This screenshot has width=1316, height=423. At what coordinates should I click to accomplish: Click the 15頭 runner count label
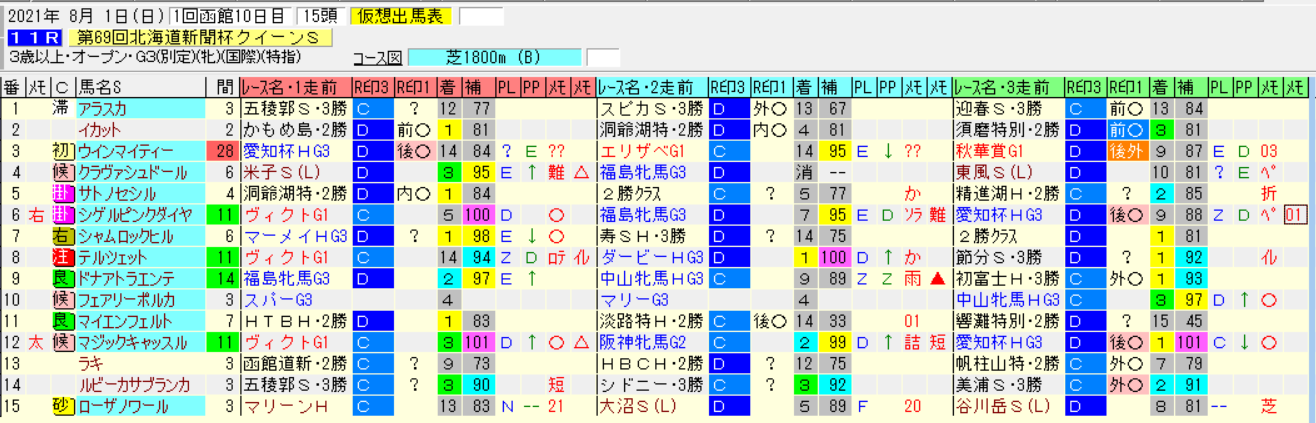[x=319, y=16]
